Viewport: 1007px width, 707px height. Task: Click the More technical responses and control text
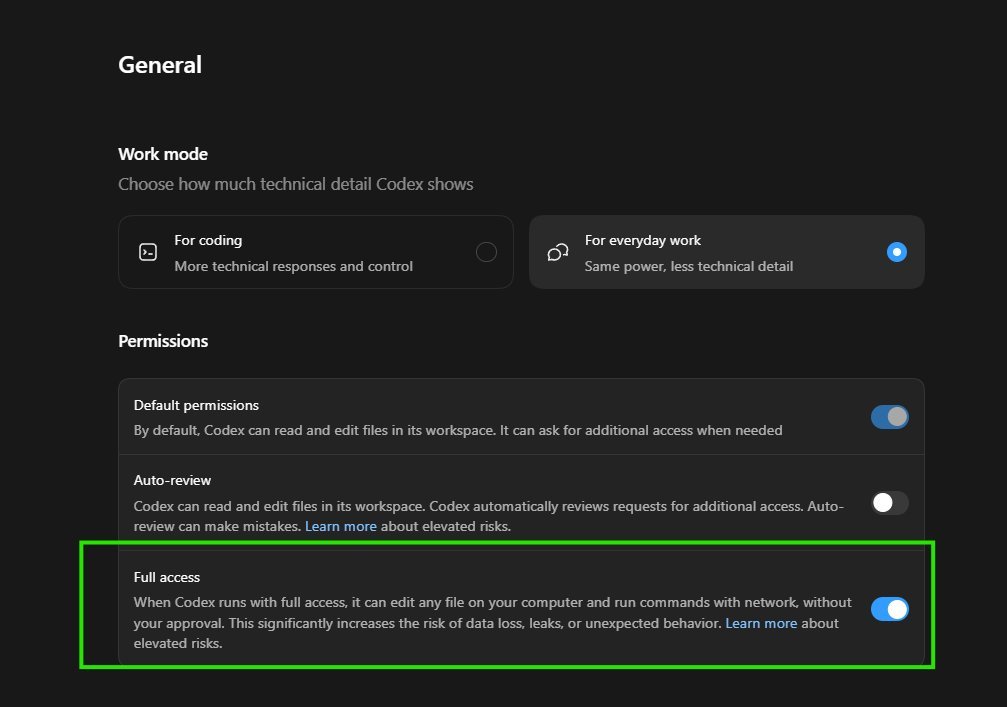click(293, 266)
